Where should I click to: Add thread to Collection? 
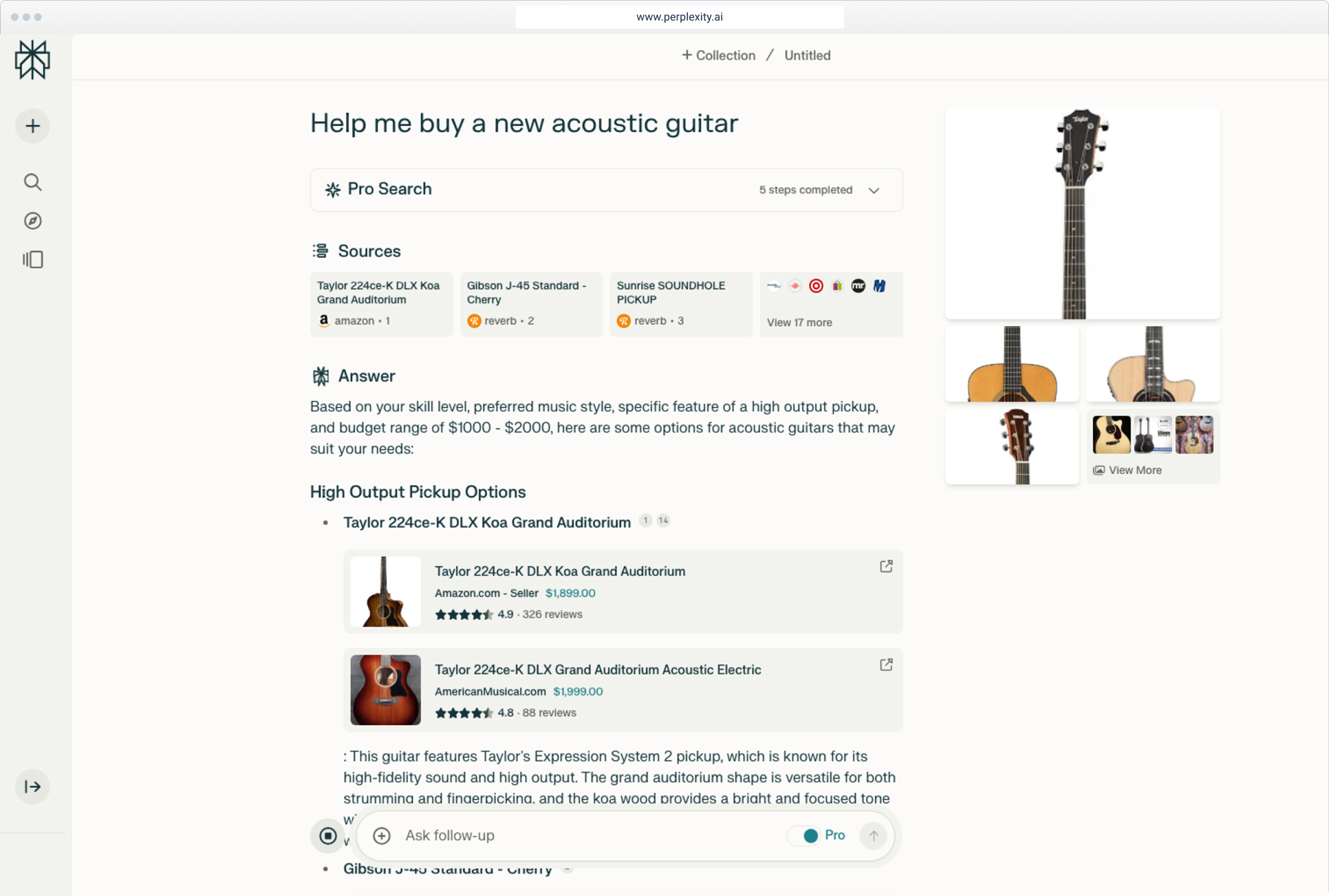point(718,55)
